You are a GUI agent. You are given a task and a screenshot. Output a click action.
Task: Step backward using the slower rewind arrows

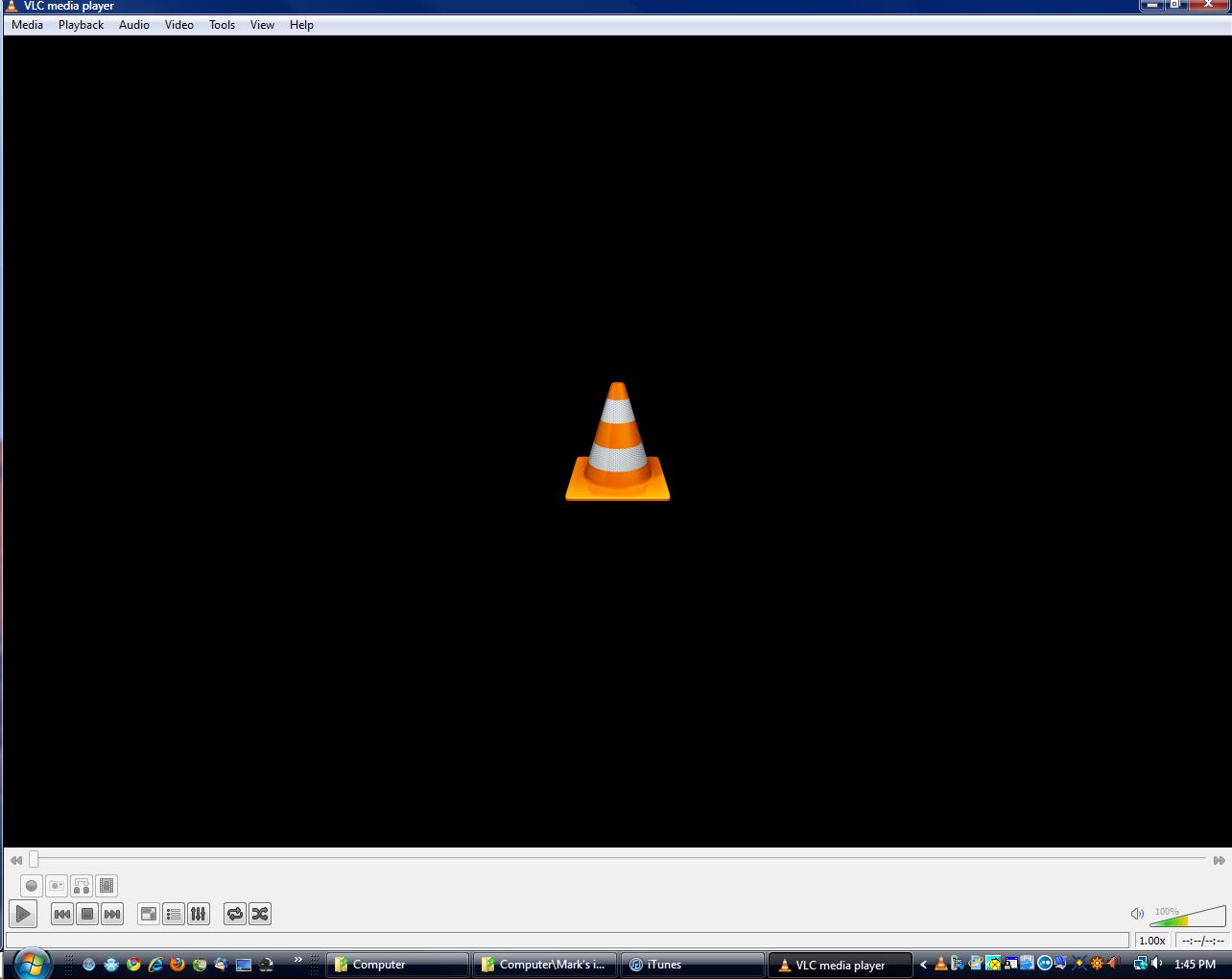[x=16, y=860]
